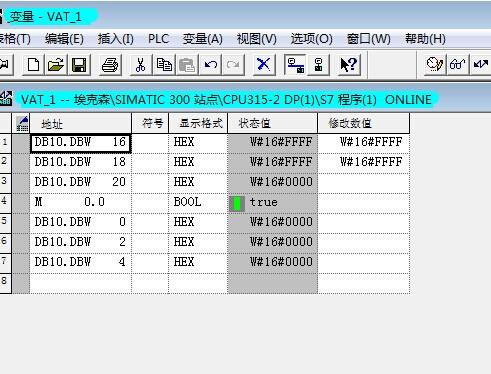Open the PLC menu
Image resolution: width=491 pixels, height=374 pixels.
click(x=158, y=39)
